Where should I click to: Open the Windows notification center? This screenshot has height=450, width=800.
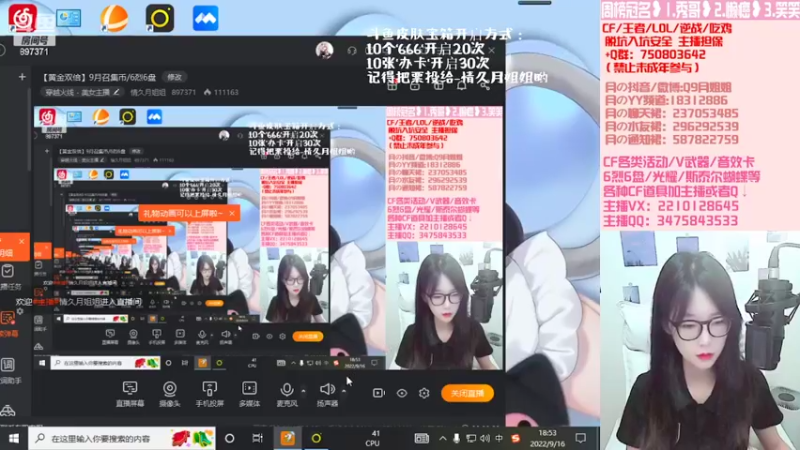click(581, 438)
